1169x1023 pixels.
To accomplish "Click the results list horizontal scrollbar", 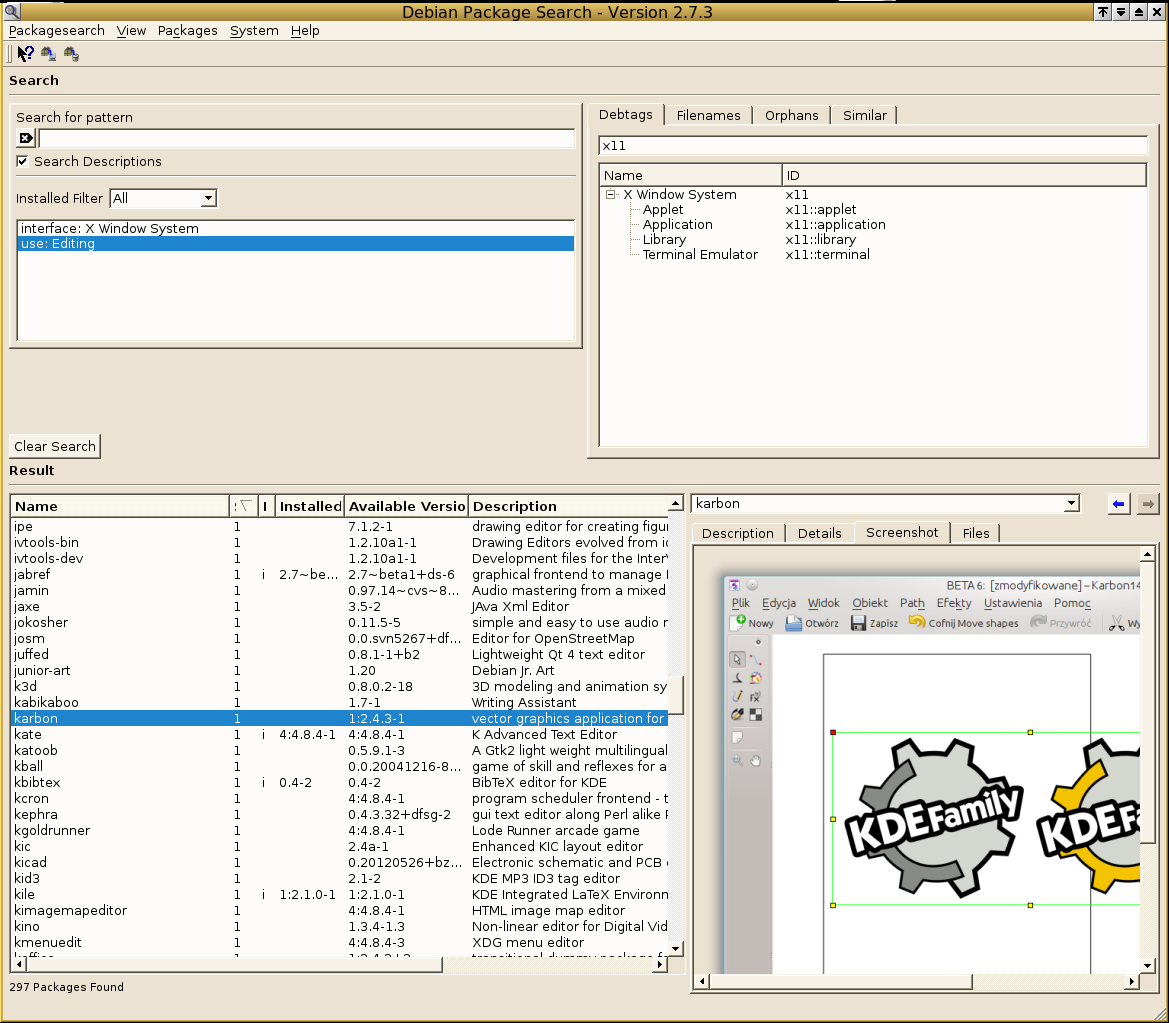I will (x=234, y=964).
